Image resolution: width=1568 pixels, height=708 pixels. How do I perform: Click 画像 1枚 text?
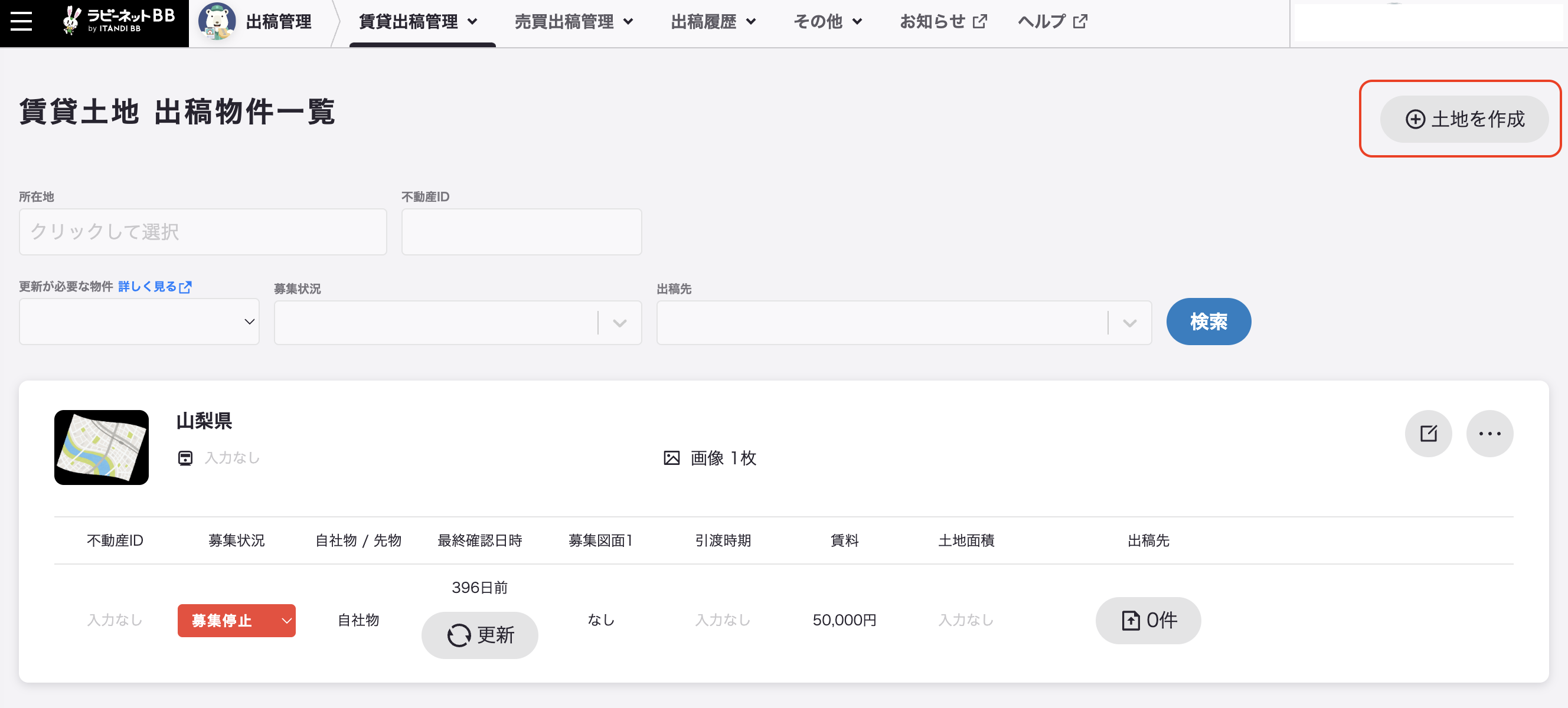(723, 458)
